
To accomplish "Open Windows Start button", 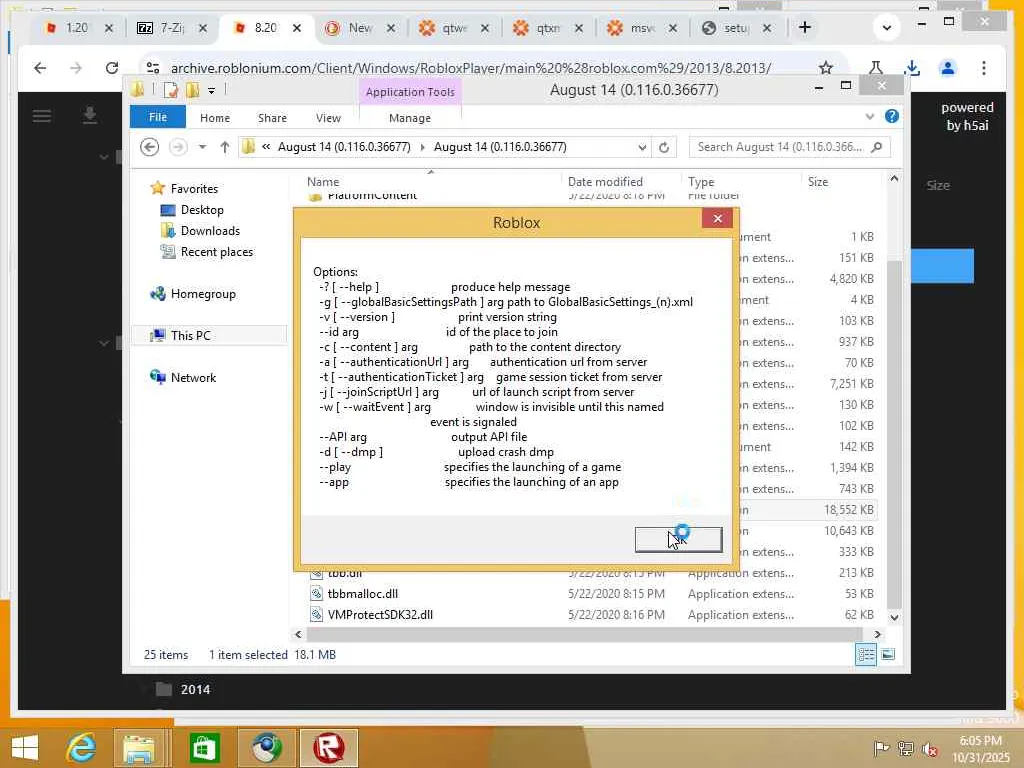I will tap(25, 747).
